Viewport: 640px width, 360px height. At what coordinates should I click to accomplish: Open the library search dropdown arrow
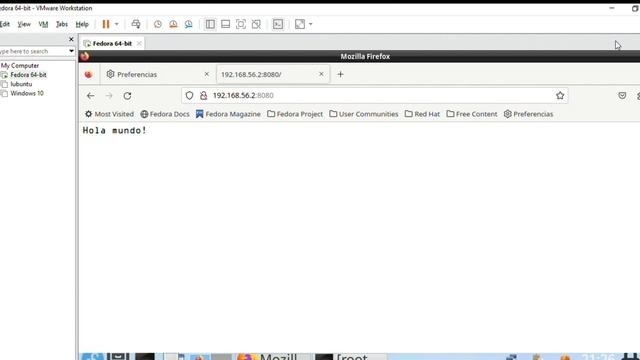click(71, 51)
